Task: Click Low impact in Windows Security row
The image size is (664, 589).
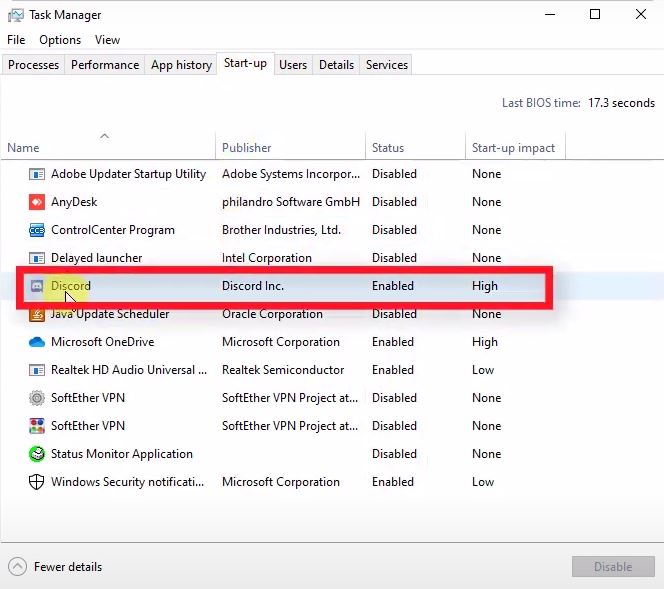Action: pyautogui.click(x=483, y=482)
